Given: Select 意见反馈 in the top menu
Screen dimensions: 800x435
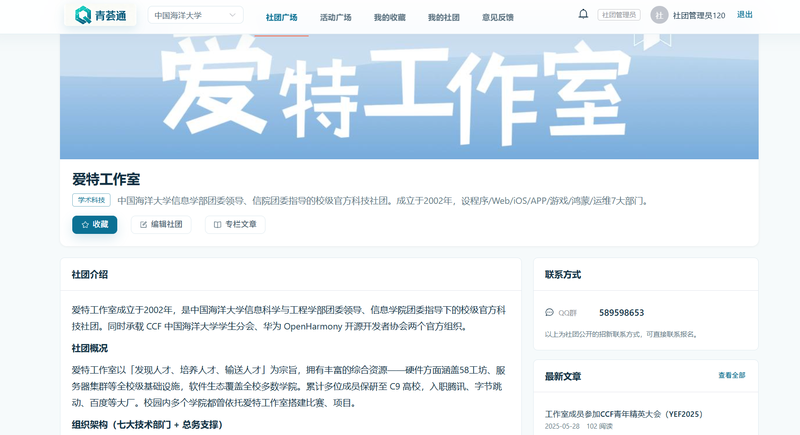Looking at the screenshot, I should 498,17.
